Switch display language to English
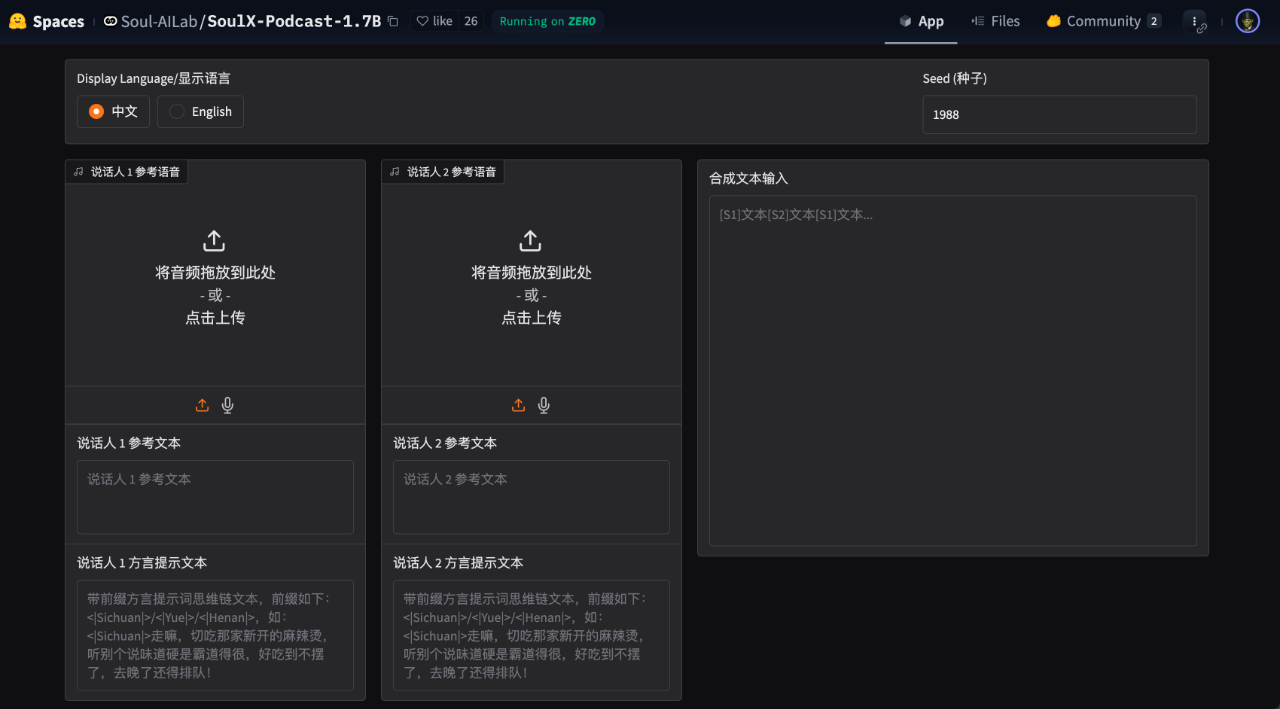Screen dimensions: 1280x709 click(x=200, y=111)
